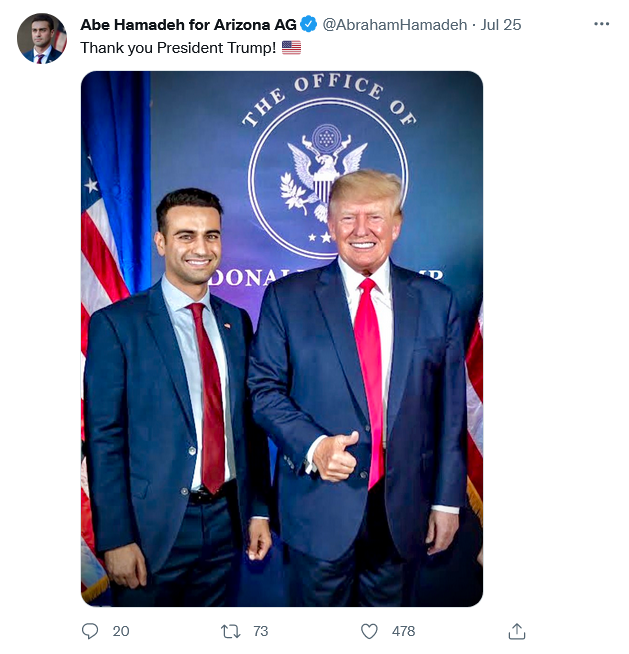Open the Jul 25 timestamp link

(501, 25)
